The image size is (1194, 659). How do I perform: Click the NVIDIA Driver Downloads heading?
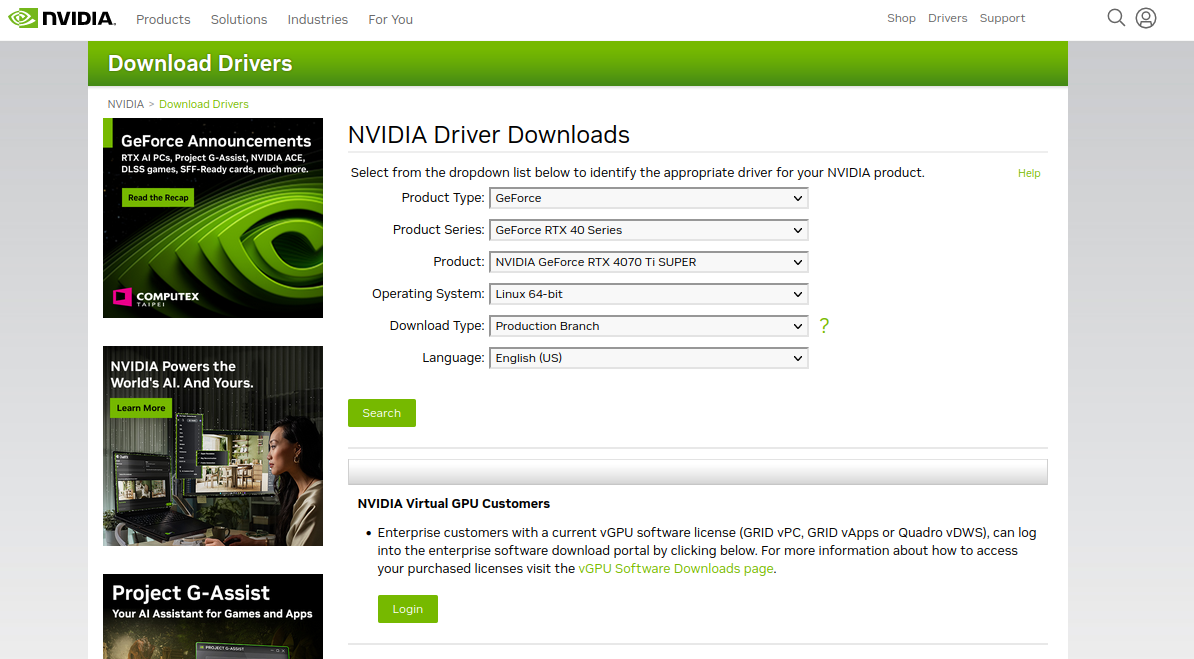489,135
